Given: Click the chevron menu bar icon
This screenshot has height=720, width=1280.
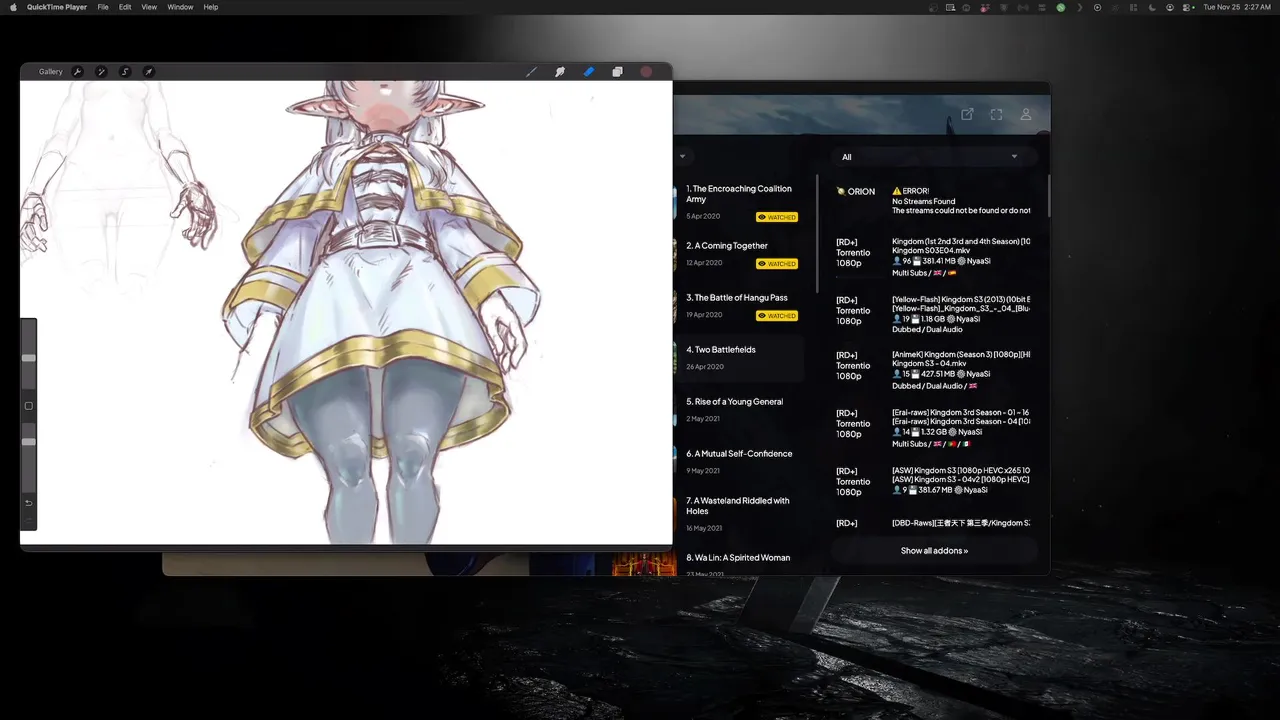Looking at the screenshot, I should pos(1080,7).
